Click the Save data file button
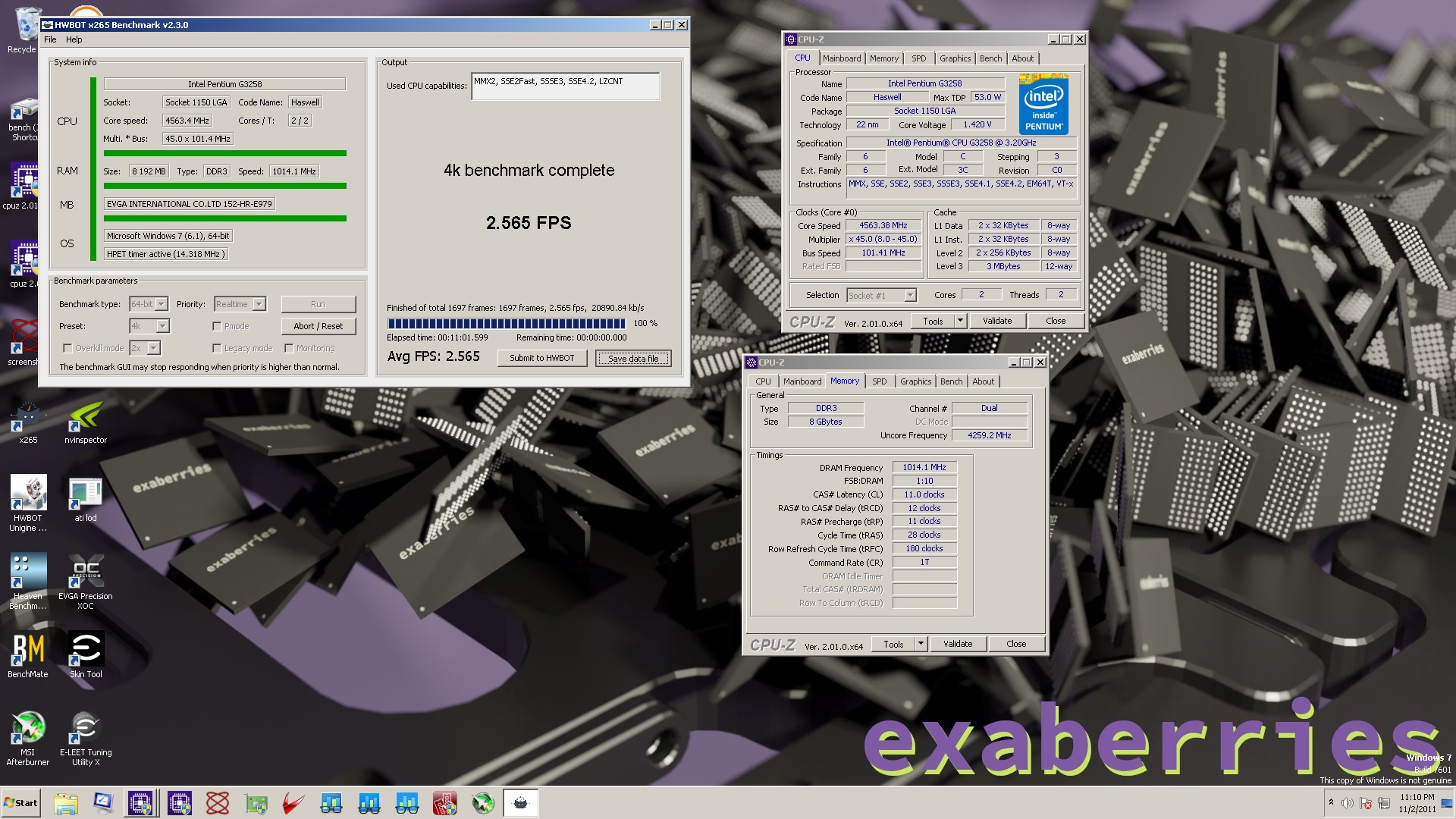The width and height of the screenshot is (1456, 819). (633, 358)
